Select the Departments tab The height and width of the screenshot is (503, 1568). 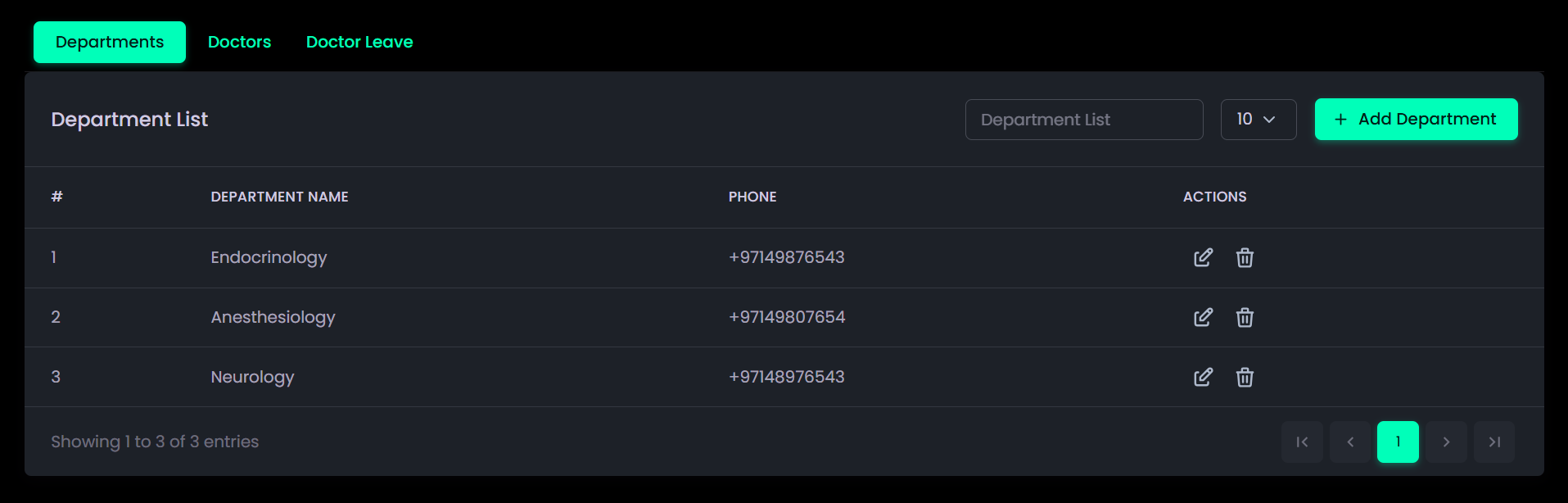[x=110, y=42]
